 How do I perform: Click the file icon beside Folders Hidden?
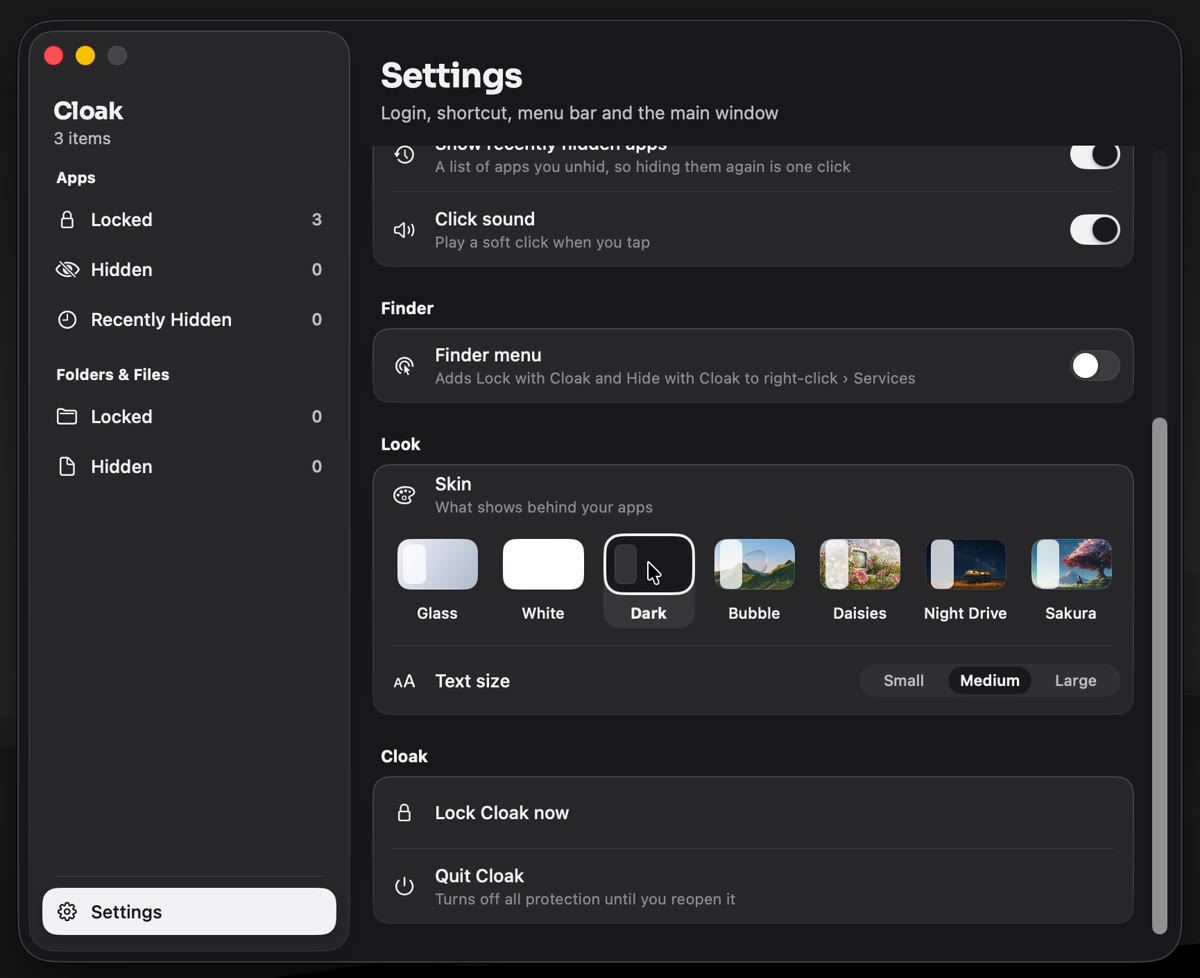[x=67, y=467]
